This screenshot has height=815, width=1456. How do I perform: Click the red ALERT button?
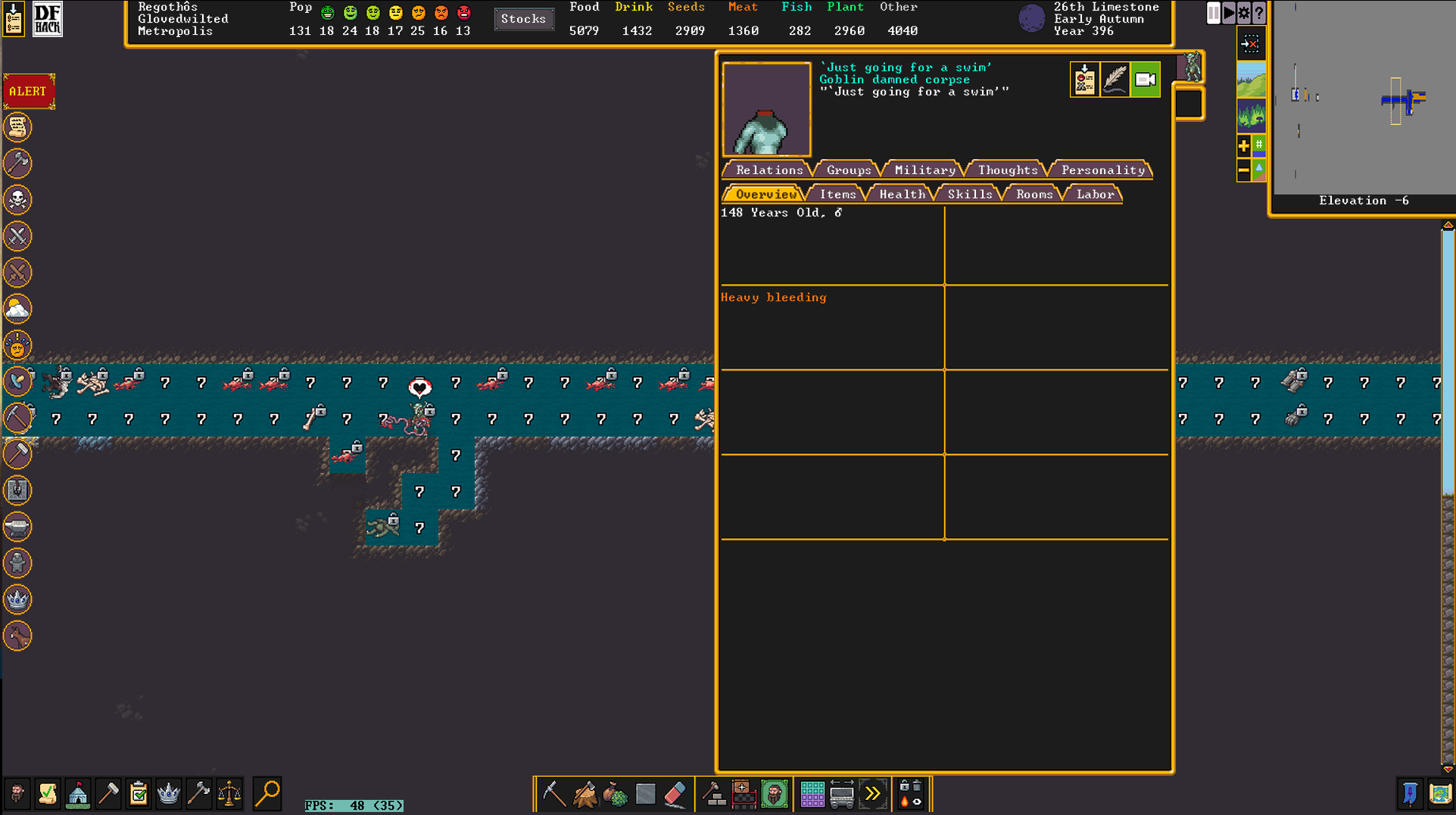tap(29, 92)
